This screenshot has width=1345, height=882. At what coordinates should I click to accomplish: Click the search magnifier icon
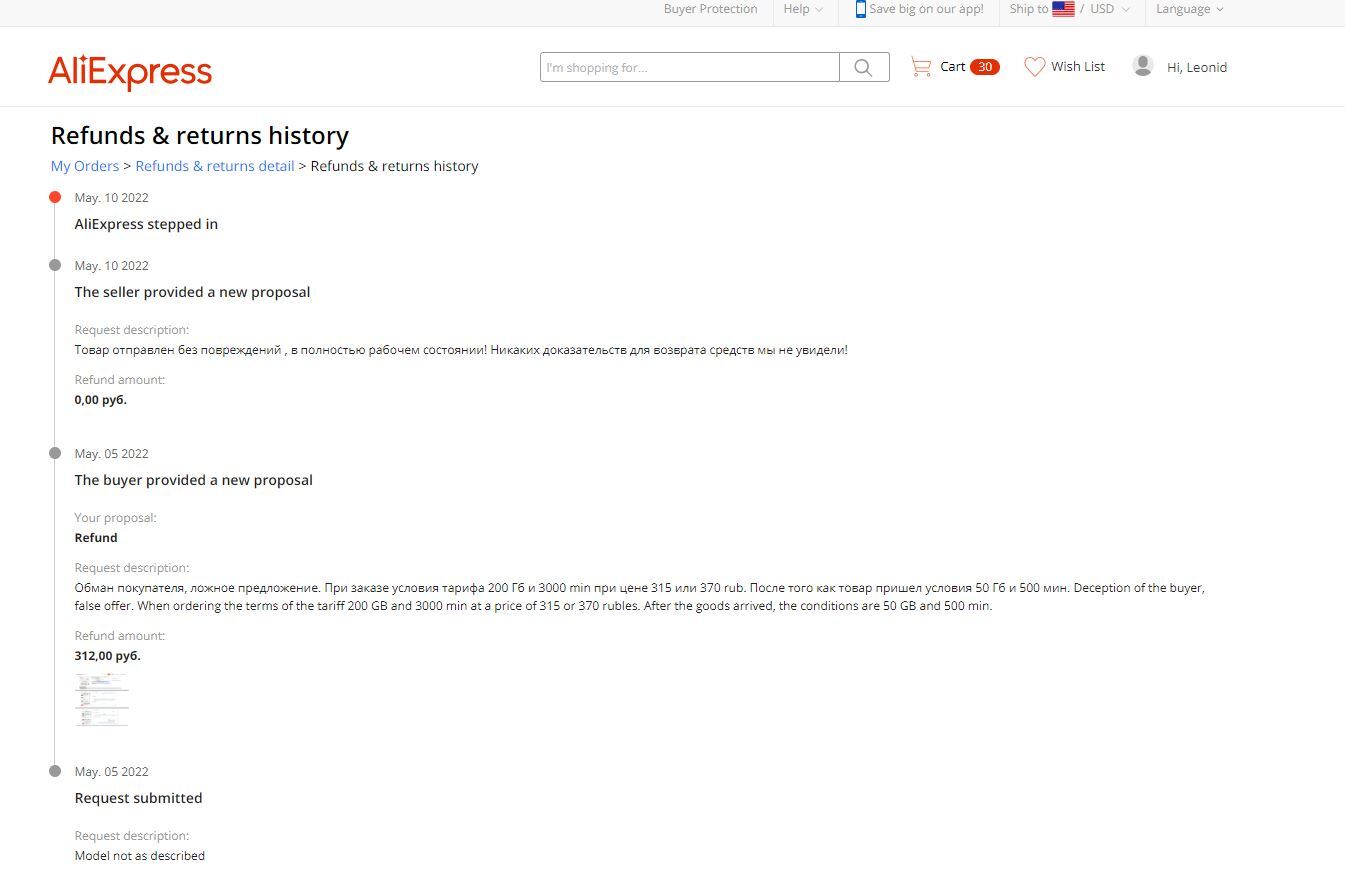[x=864, y=67]
